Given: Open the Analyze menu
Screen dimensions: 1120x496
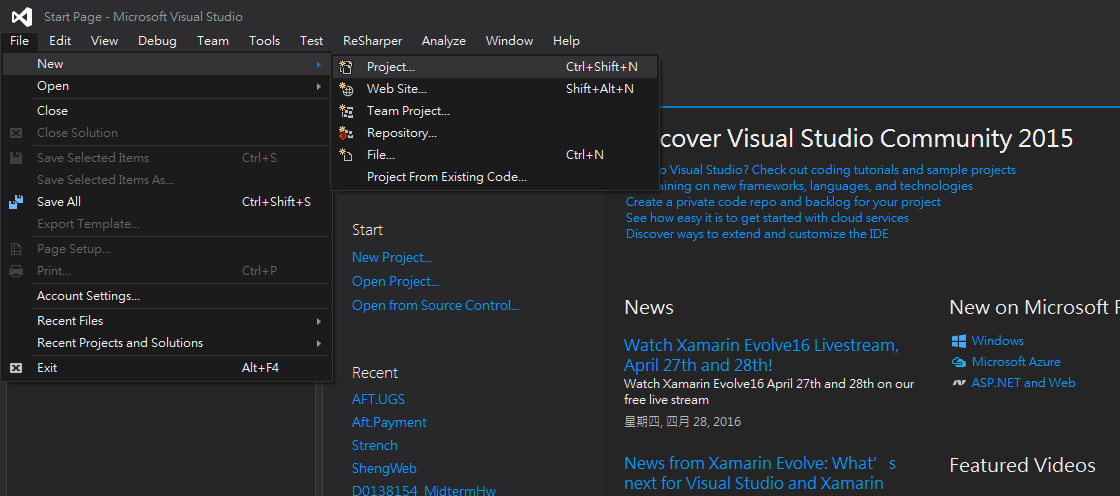Looking at the screenshot, I should [x=443, y=41].
